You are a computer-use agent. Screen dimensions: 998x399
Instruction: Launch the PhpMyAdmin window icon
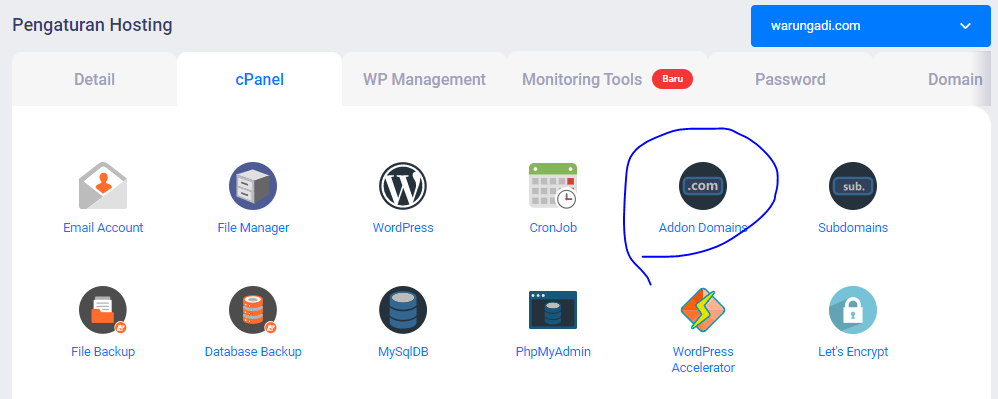(x=553, y=310)
